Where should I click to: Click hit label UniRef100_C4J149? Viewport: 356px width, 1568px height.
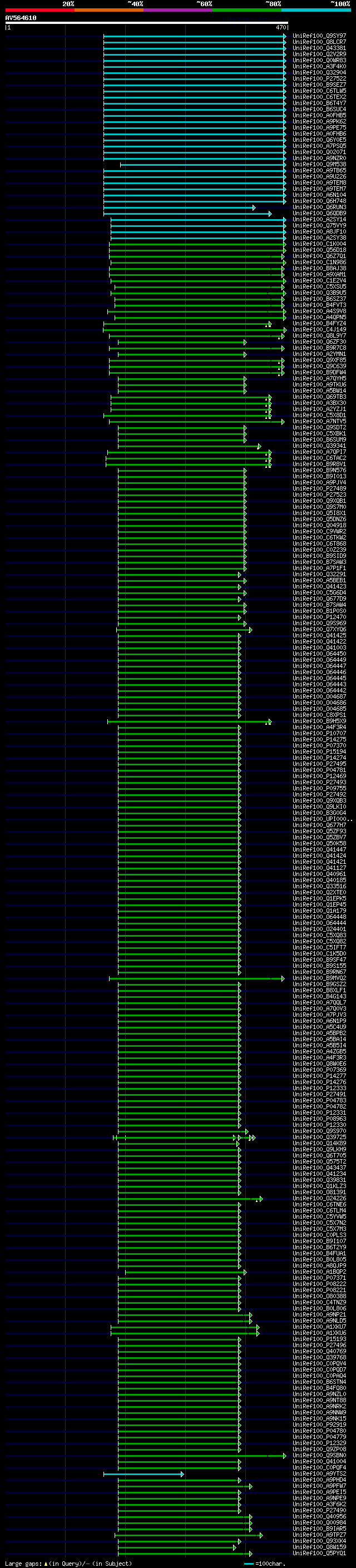click(x=319, y=330)
